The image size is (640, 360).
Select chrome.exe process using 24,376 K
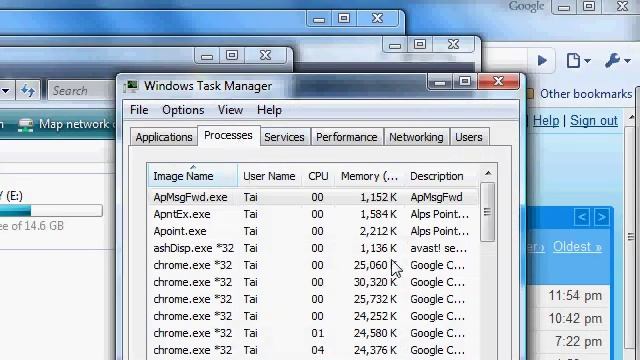click(313, 350)
